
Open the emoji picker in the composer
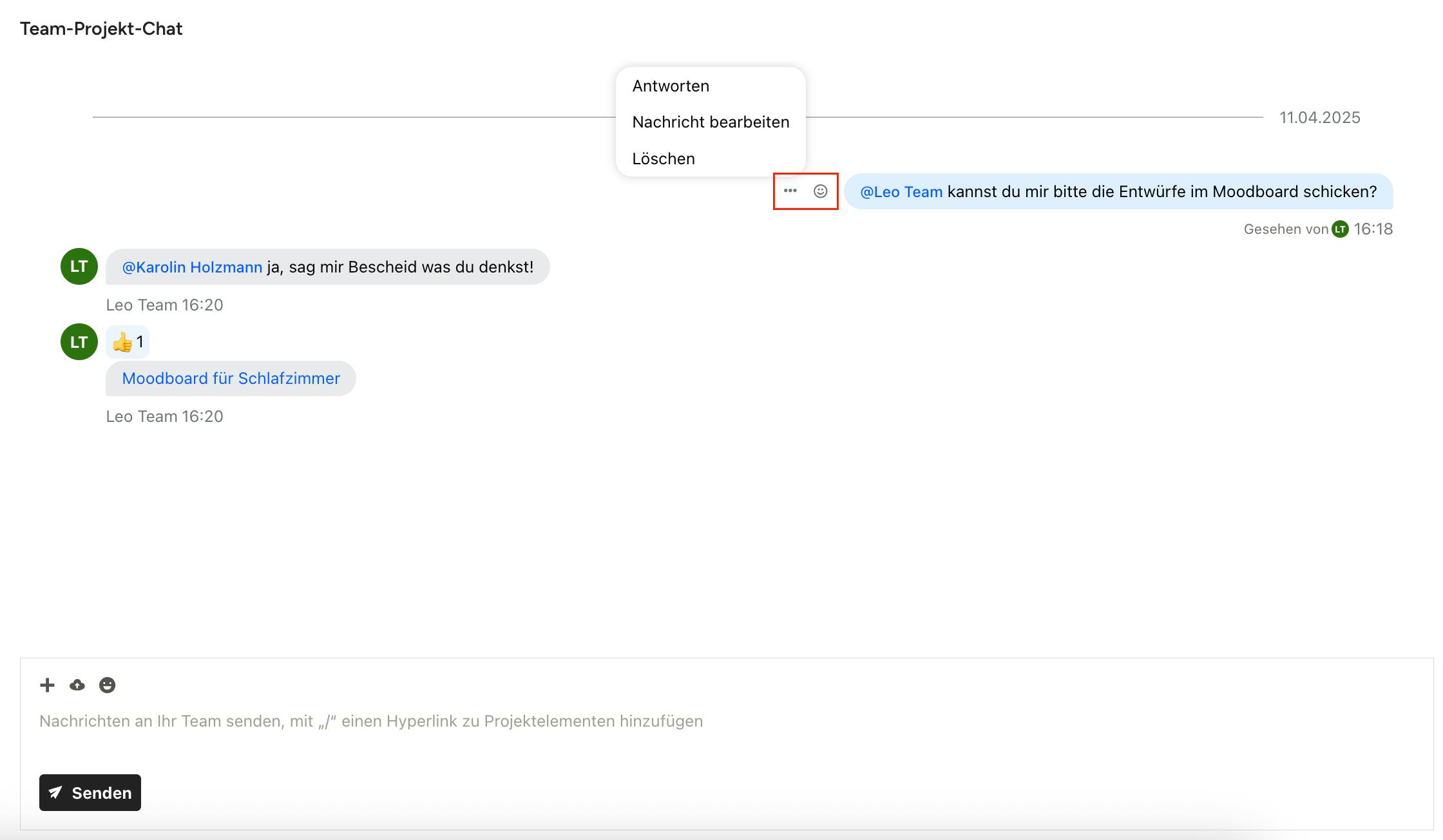click(x=108, y=685)
